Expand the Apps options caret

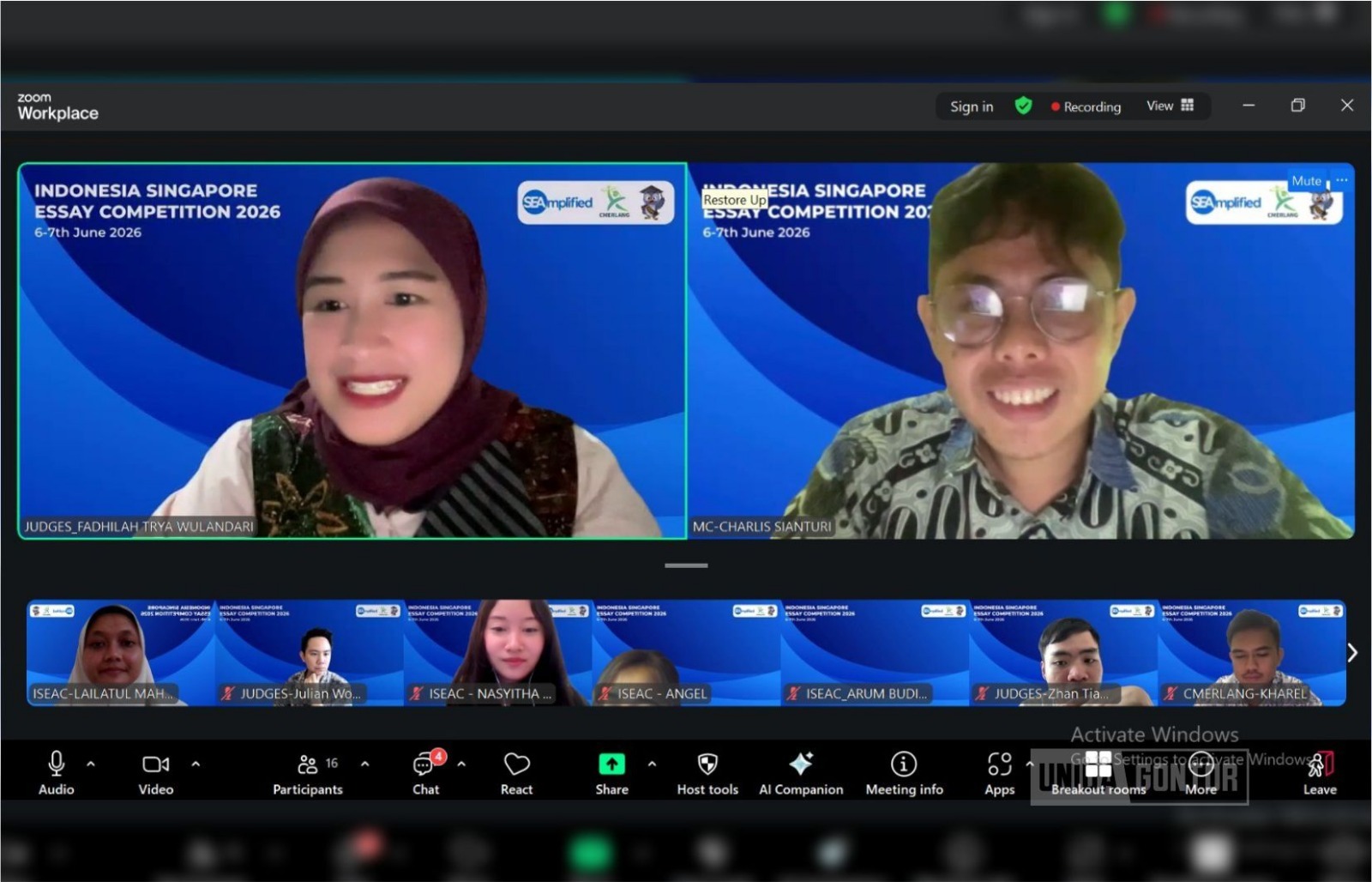[x=1030, y=764]
